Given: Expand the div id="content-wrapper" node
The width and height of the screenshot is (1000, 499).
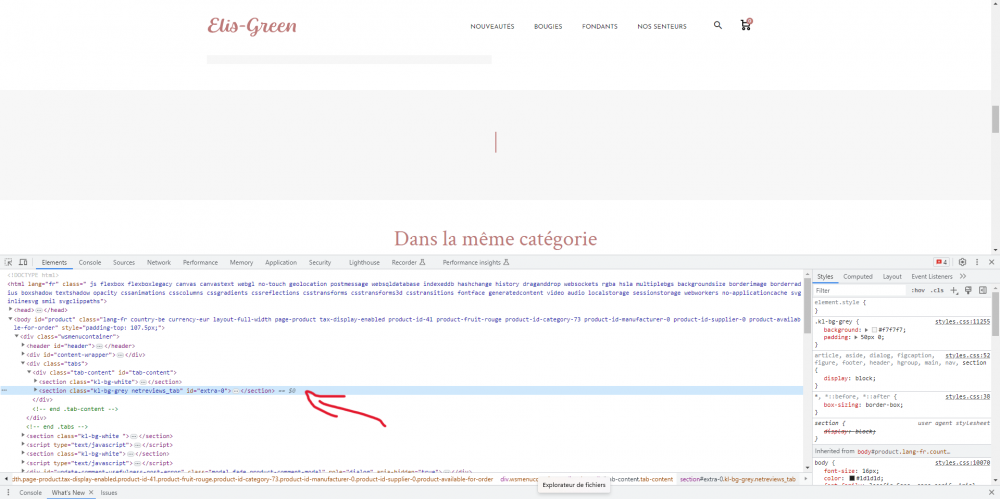Looking at the screenshot, I should pos(24,354).
